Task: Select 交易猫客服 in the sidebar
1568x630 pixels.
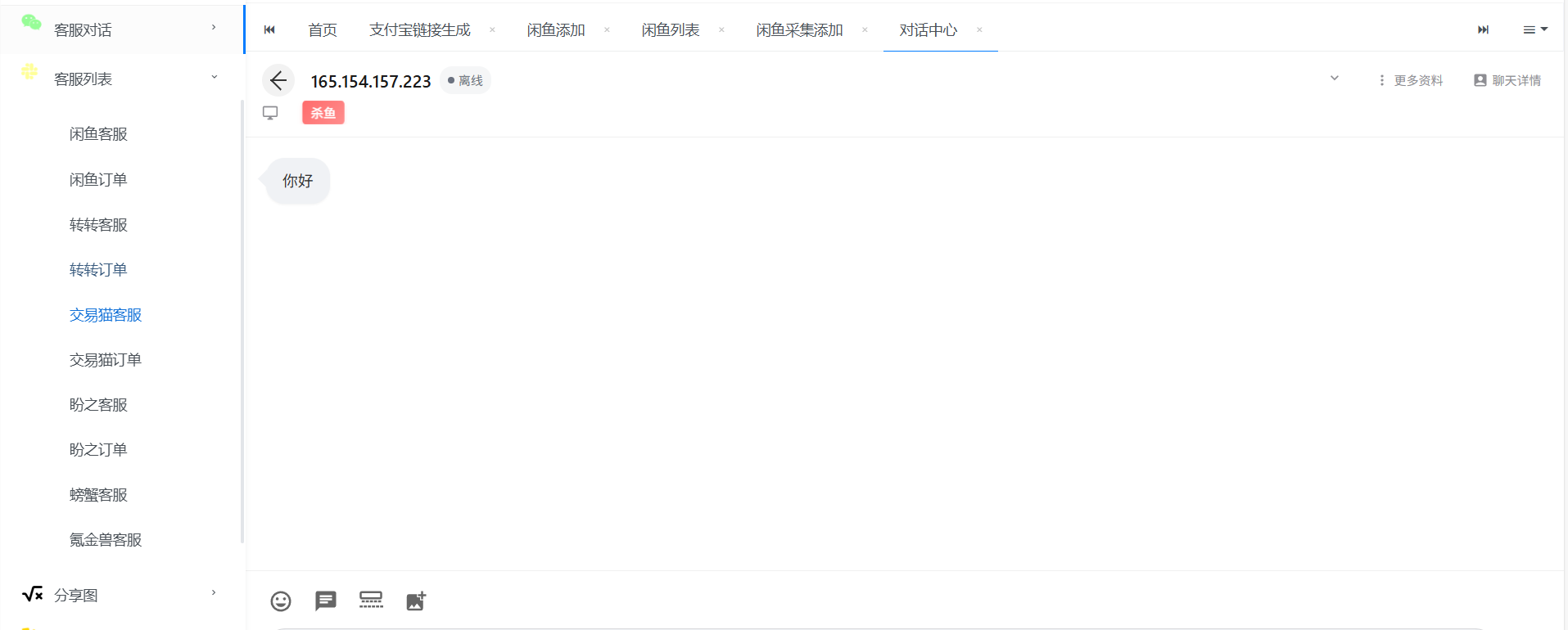Action: pyautogui.click(x=106, y=315)
